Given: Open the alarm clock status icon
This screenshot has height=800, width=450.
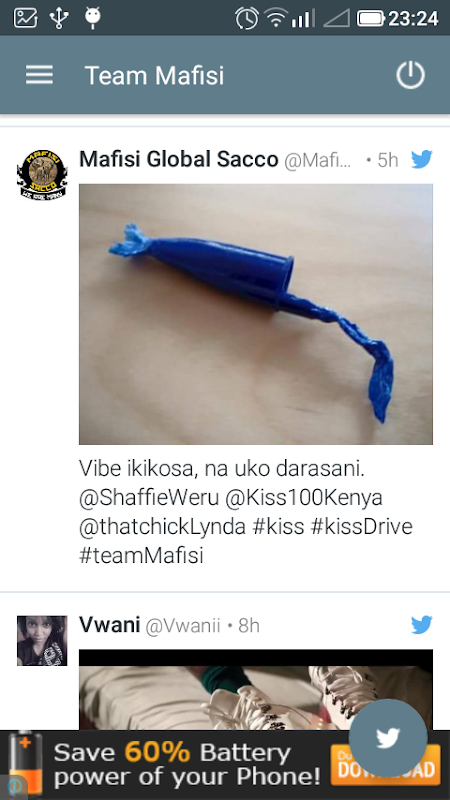Looking at the screenshot, I should tap(246, 18).
